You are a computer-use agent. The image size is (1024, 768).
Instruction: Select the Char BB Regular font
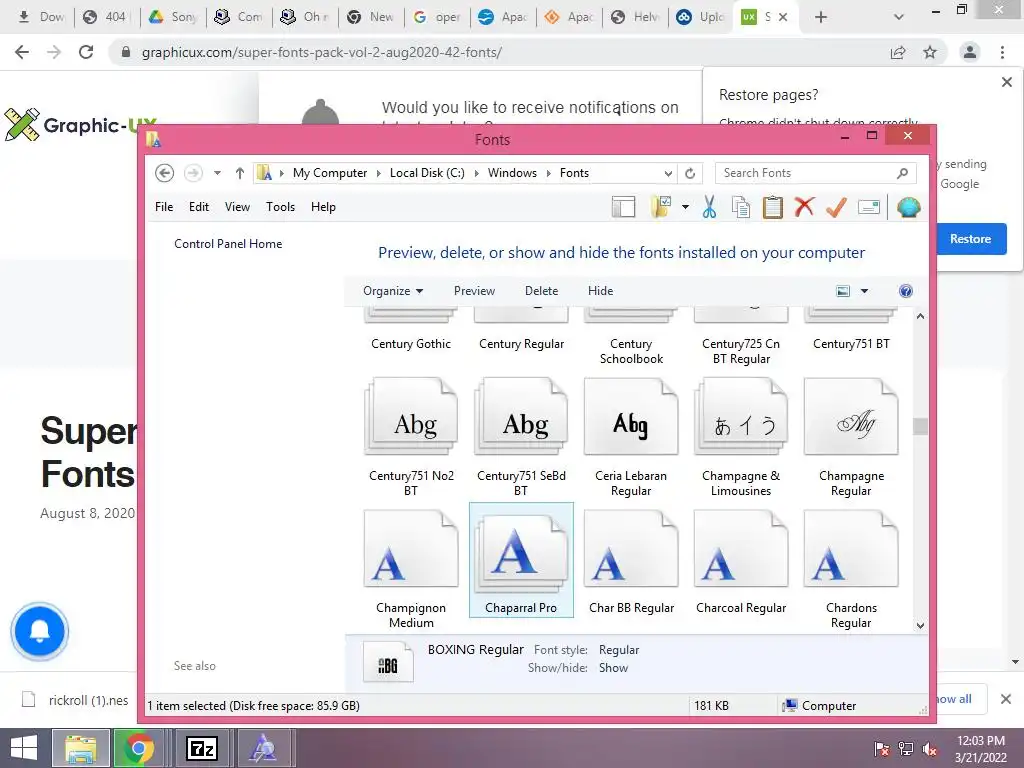click(x=631, y=562)
